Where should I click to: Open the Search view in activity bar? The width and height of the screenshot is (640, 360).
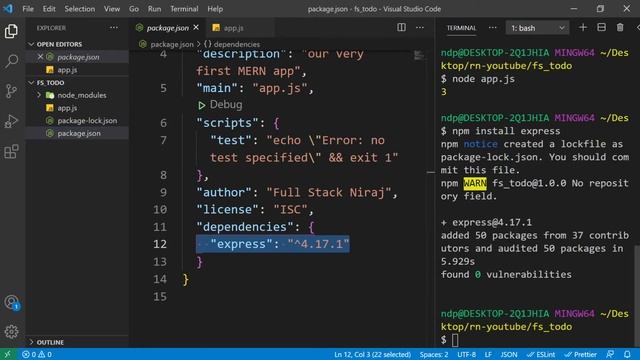(11, 61)
